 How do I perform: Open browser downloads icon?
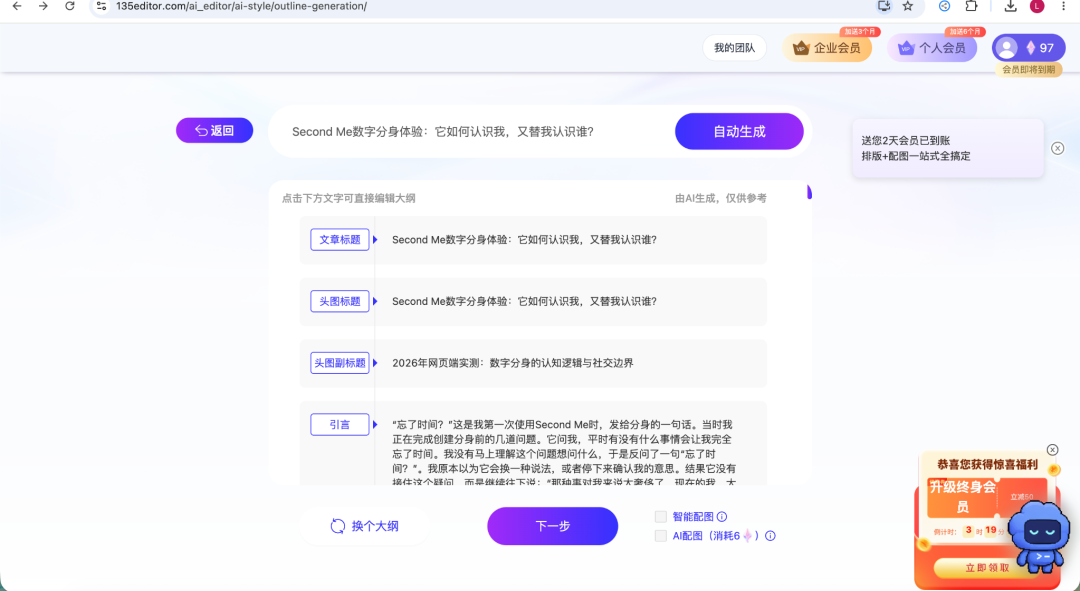click(x=1010, y=6)
